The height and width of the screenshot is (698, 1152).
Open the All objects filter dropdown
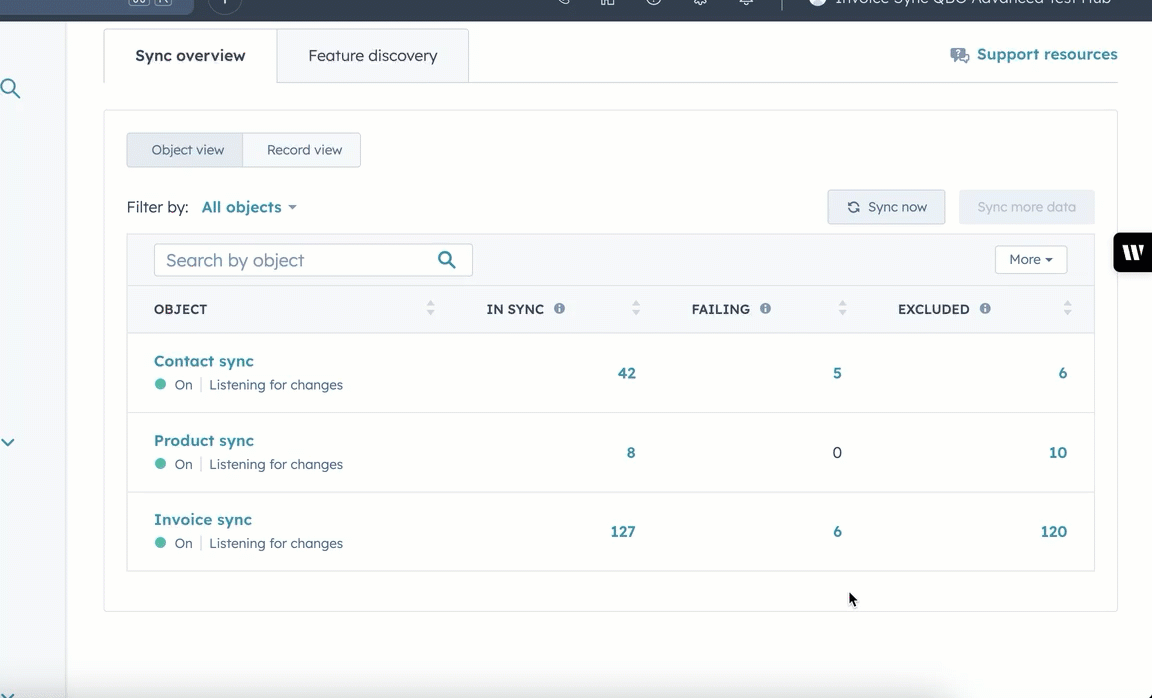click(x=249, y=207)
